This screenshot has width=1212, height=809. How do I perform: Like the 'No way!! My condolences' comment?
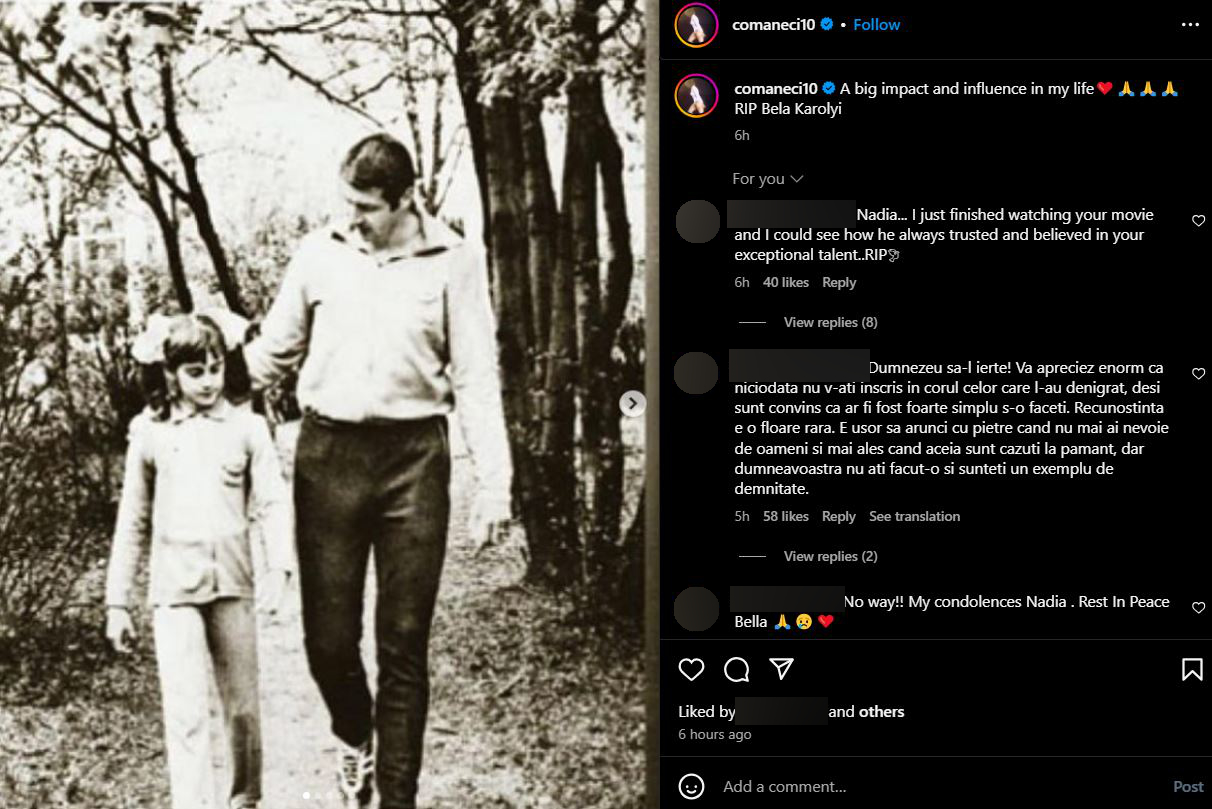click(x=1198, y=608)
